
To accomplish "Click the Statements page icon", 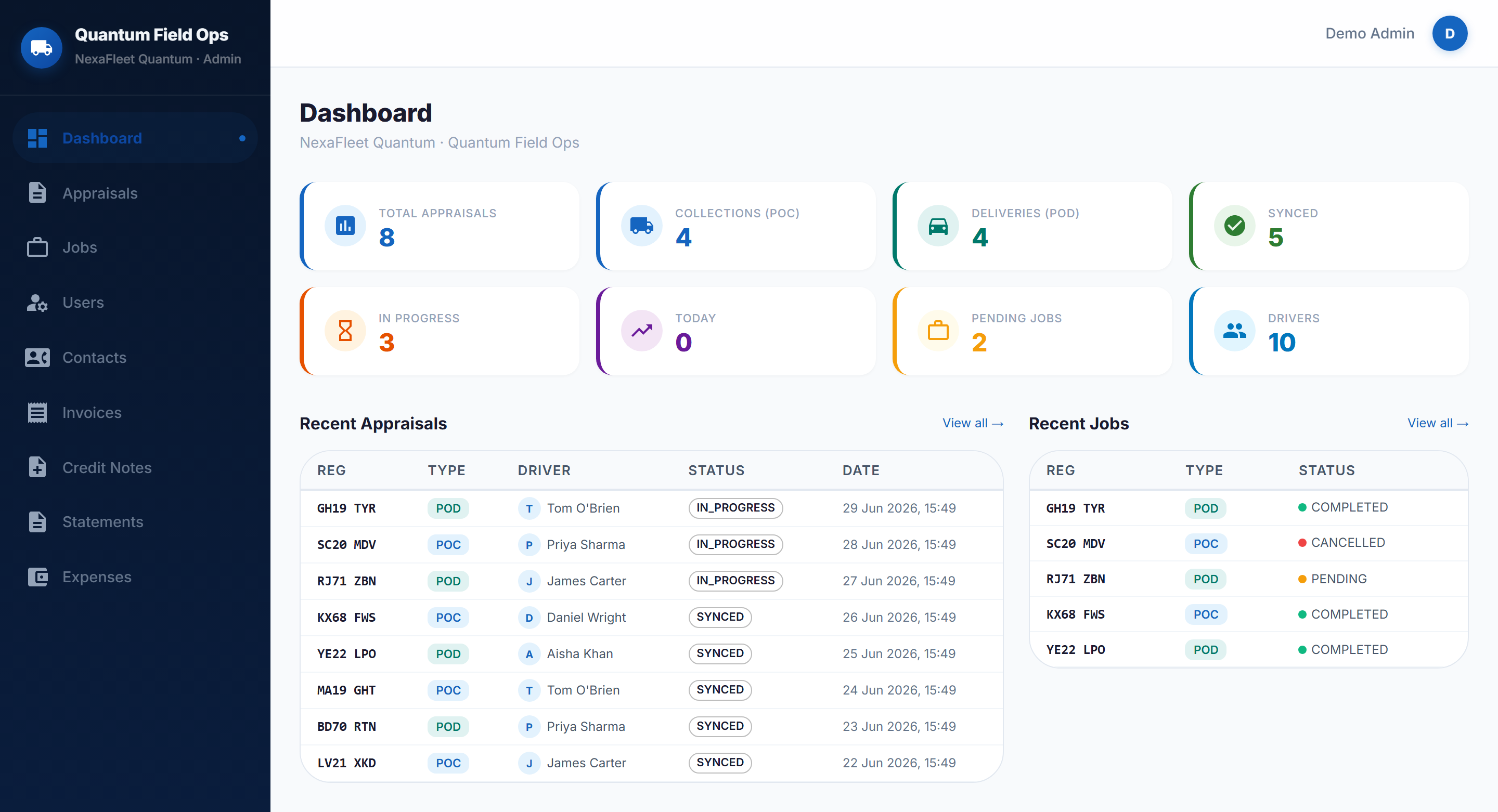I will [37, 522].
